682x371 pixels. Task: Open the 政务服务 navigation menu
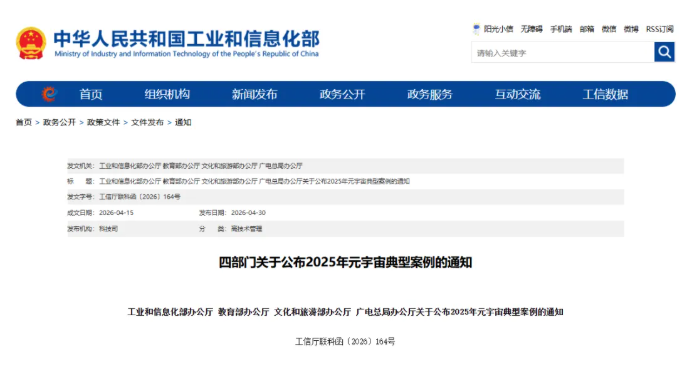430,94
